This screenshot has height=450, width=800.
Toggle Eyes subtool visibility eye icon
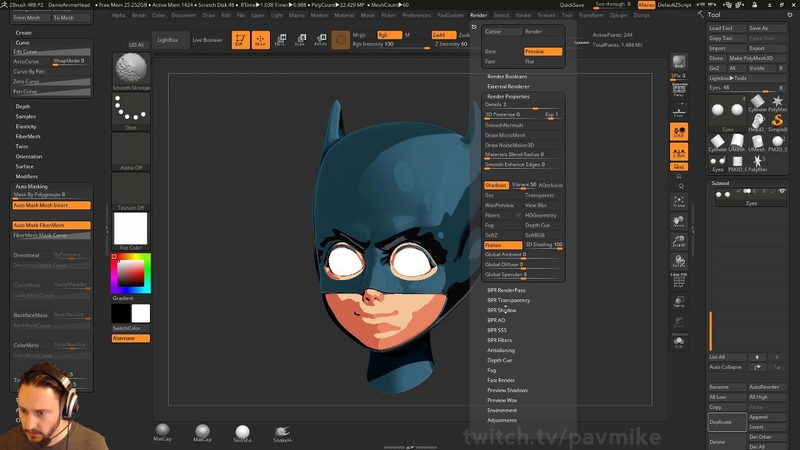tap(781, 191)
